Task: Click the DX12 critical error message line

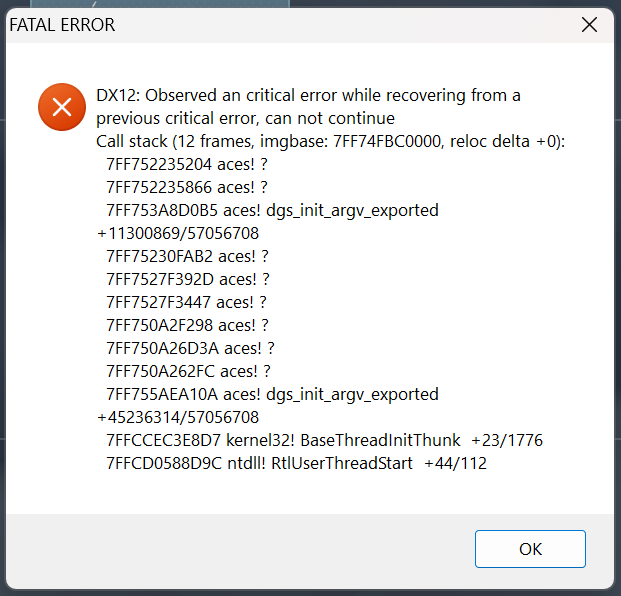Action: 308,96
